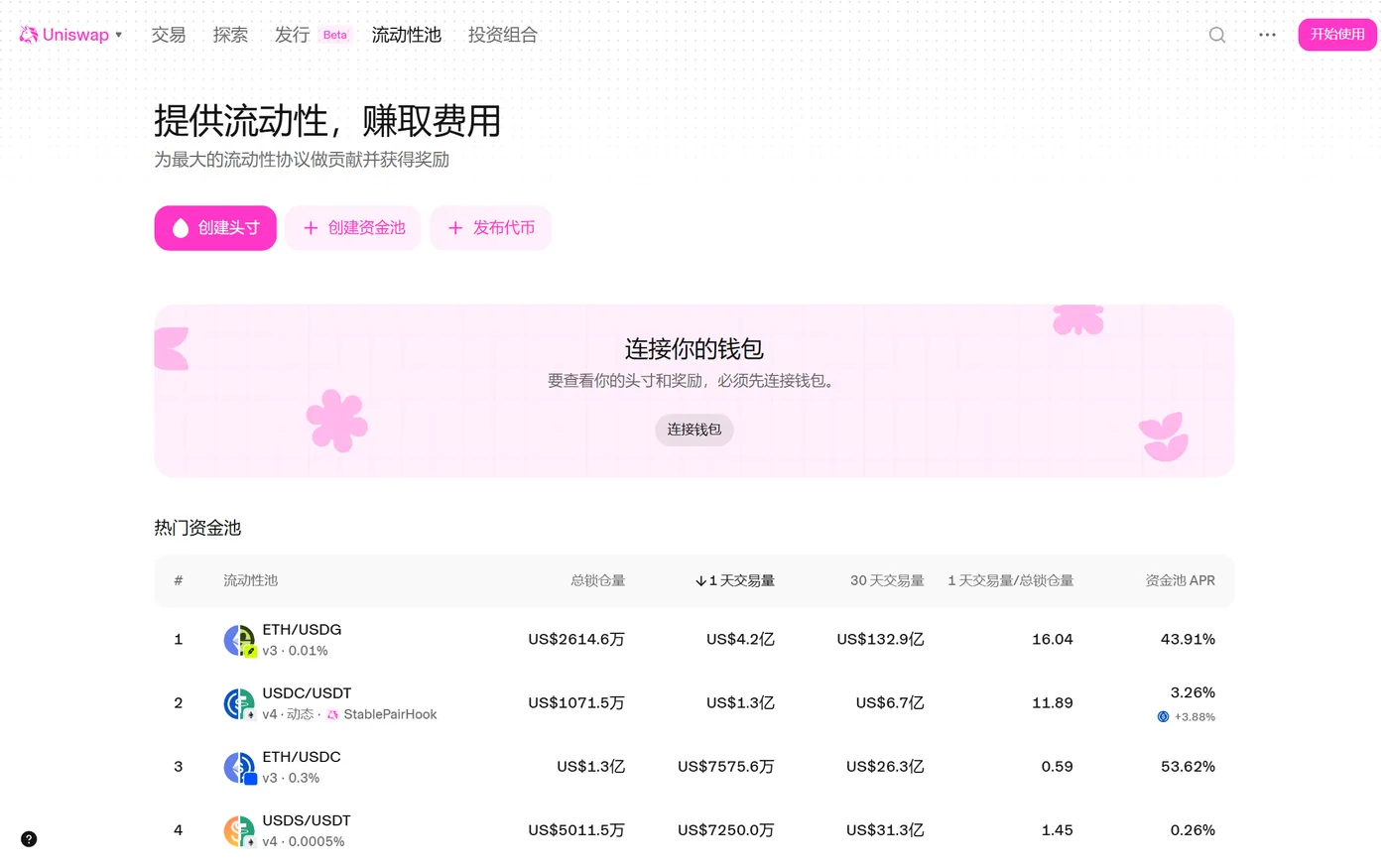1389x868 pixels.
Task: Click the US$31.3亿 30-day volume
Action: 885,830
